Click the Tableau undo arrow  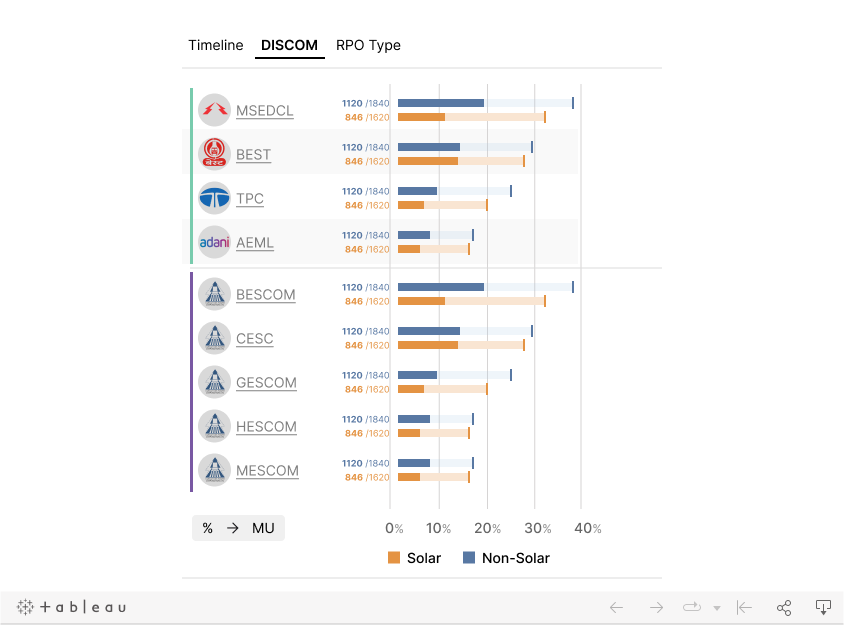click(616, 607)
